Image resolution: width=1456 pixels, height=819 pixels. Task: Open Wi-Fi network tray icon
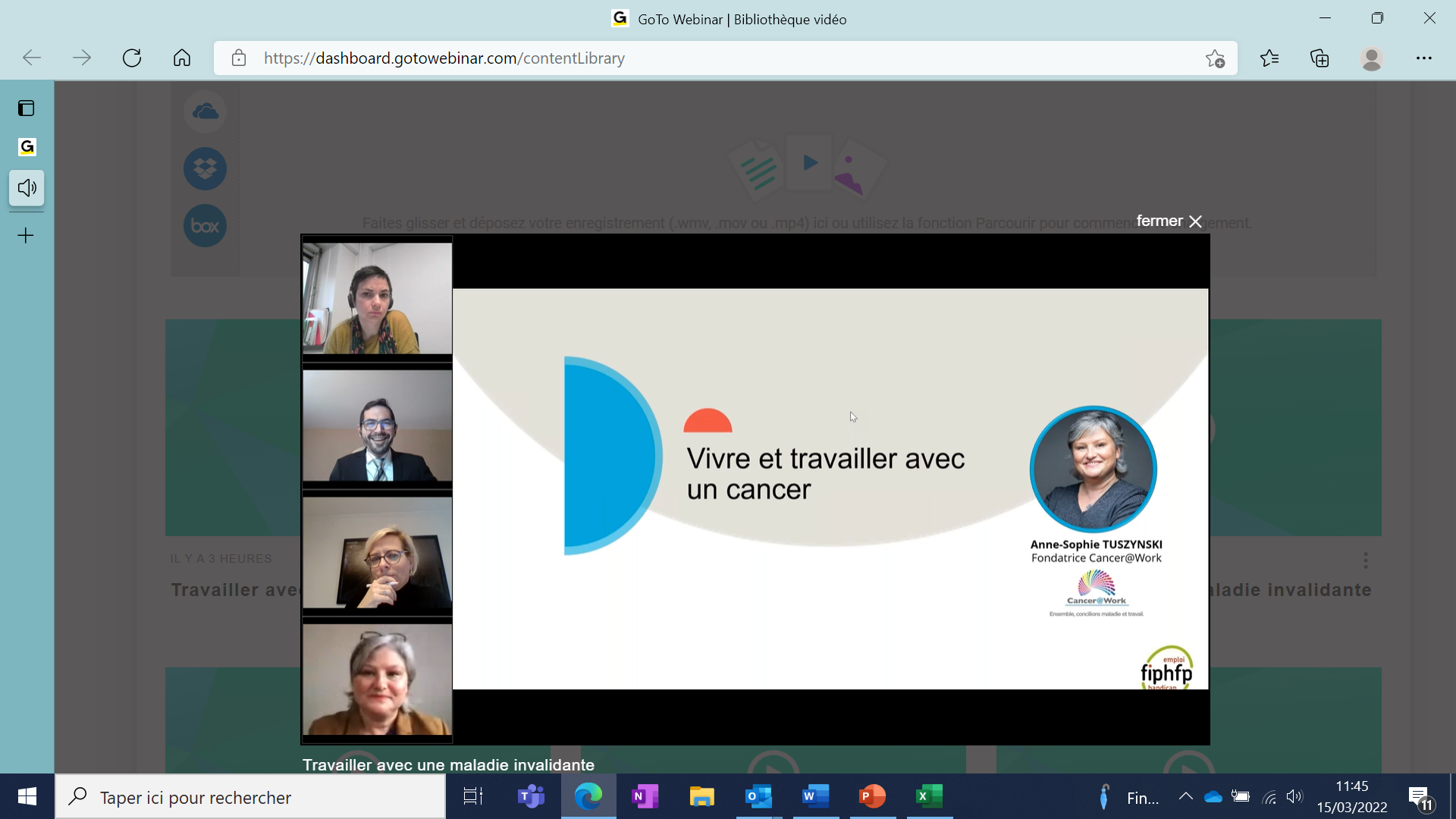tap(1269, 797)
